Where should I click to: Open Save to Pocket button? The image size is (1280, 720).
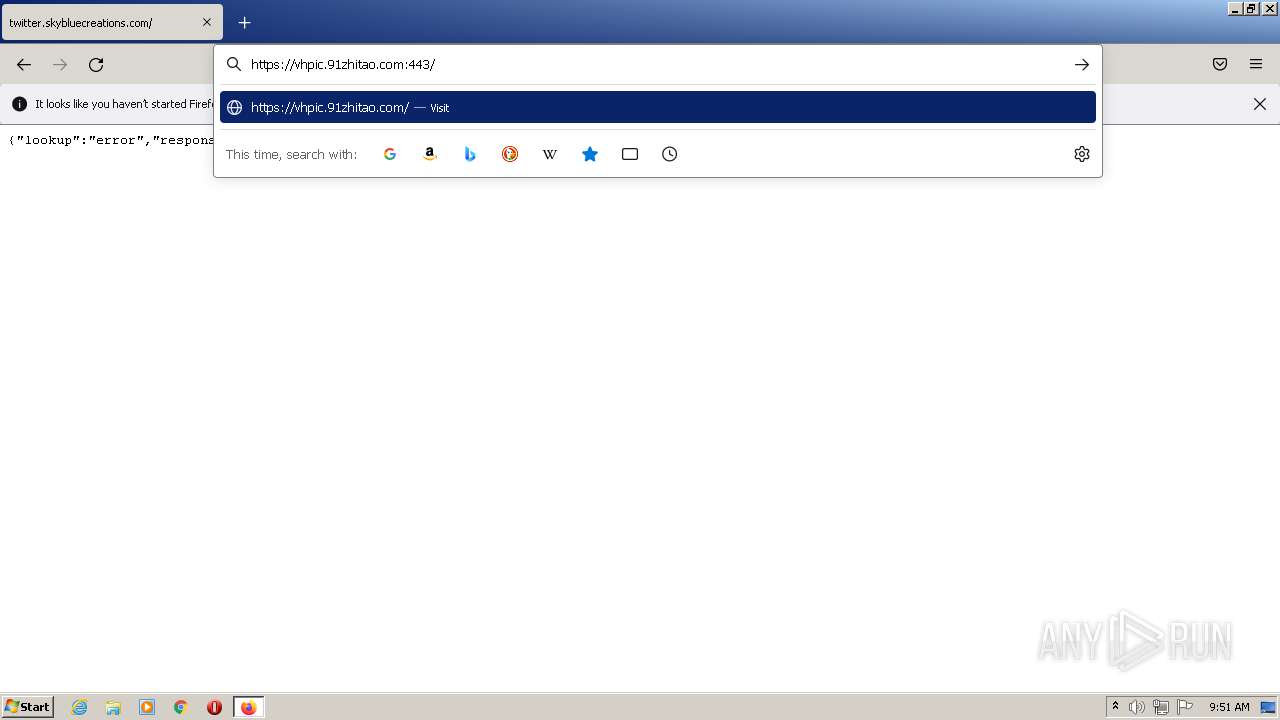coord(1220,64)
